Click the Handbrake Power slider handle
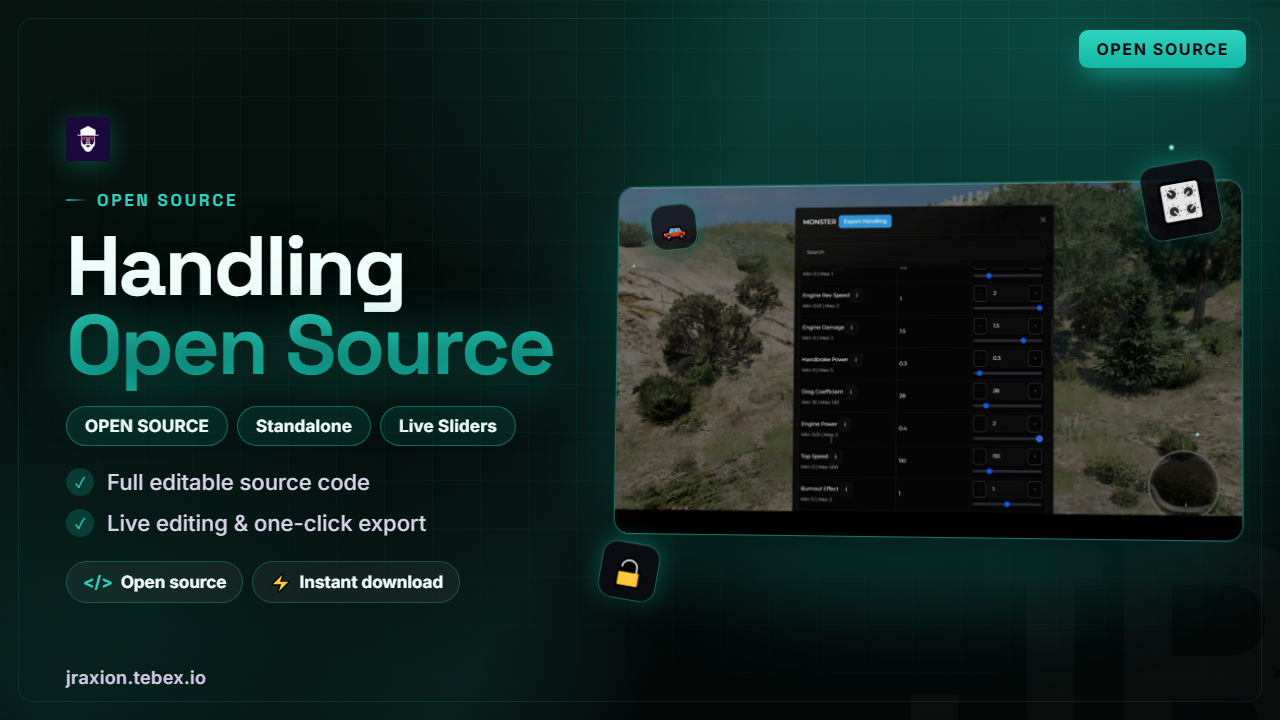 [980, 373]
